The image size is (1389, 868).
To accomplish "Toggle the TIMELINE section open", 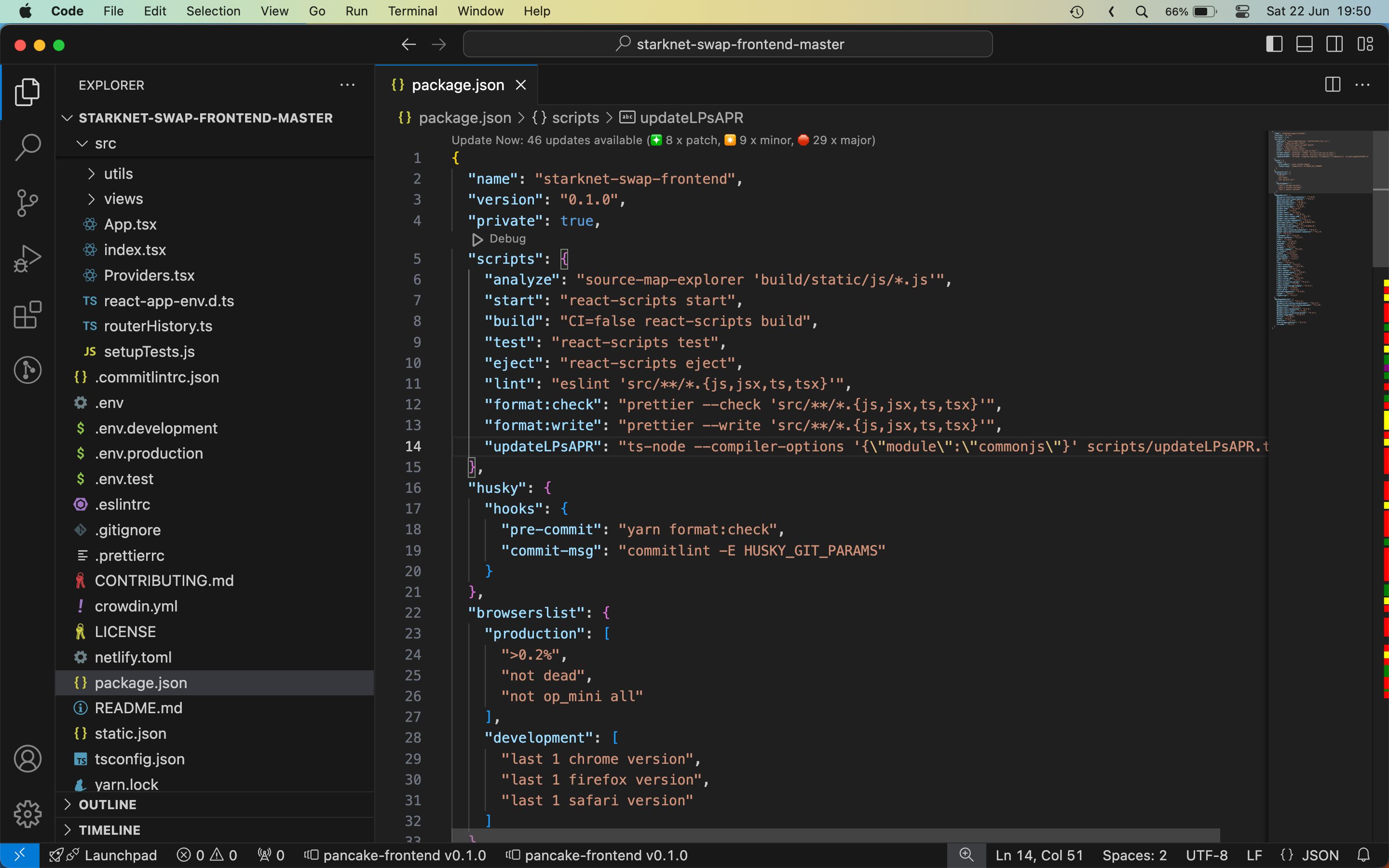I will (109, 830).
